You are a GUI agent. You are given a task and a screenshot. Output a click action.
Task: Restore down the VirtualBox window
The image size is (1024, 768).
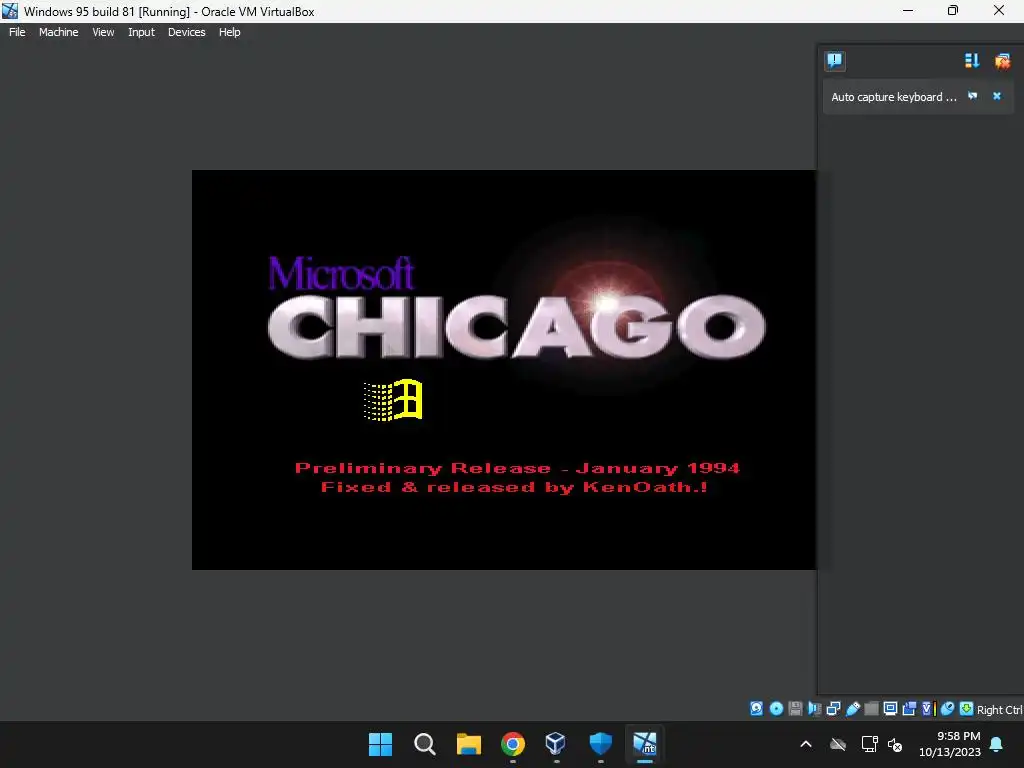[x=953, y=11]
